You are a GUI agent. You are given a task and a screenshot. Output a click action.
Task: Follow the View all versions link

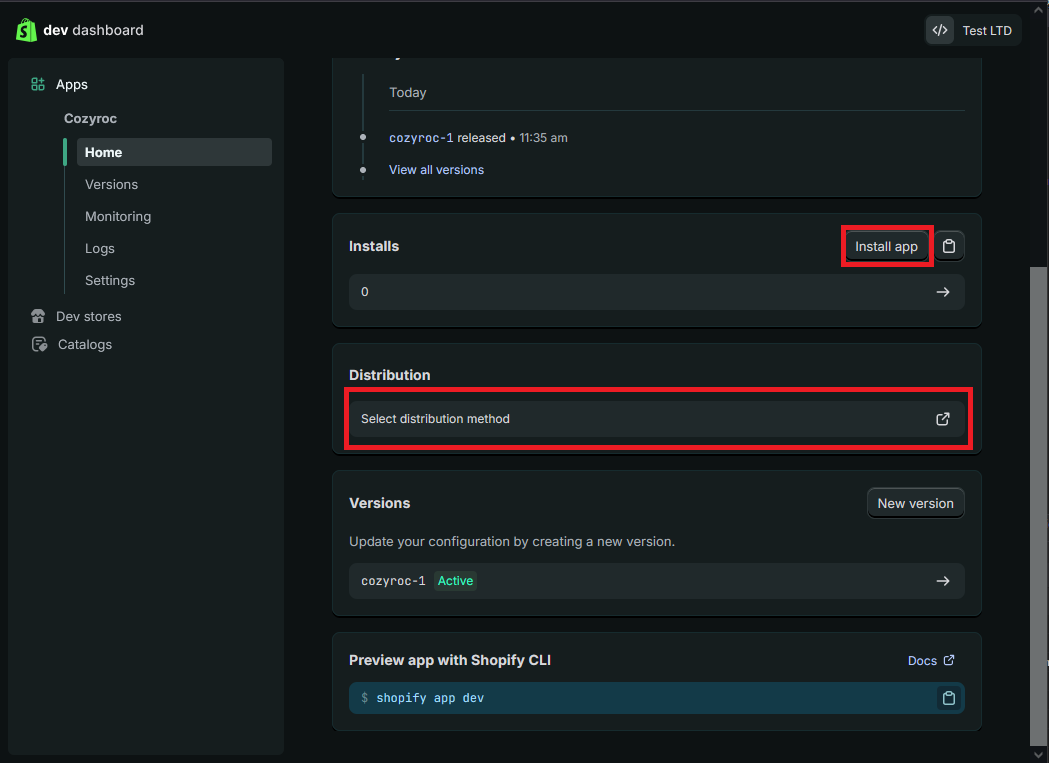pos(436,170)
